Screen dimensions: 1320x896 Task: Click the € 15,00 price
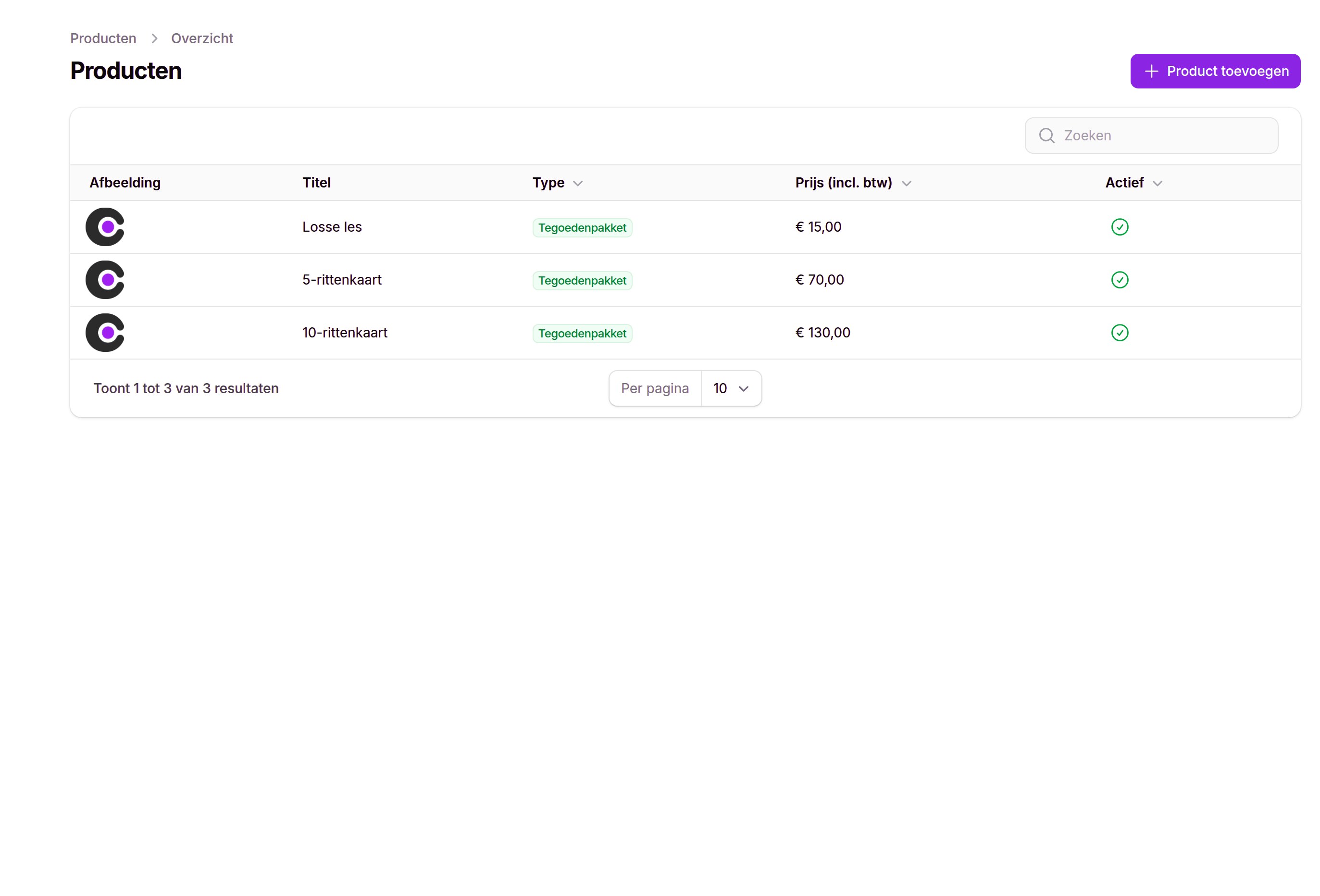[x=819, y=227]
